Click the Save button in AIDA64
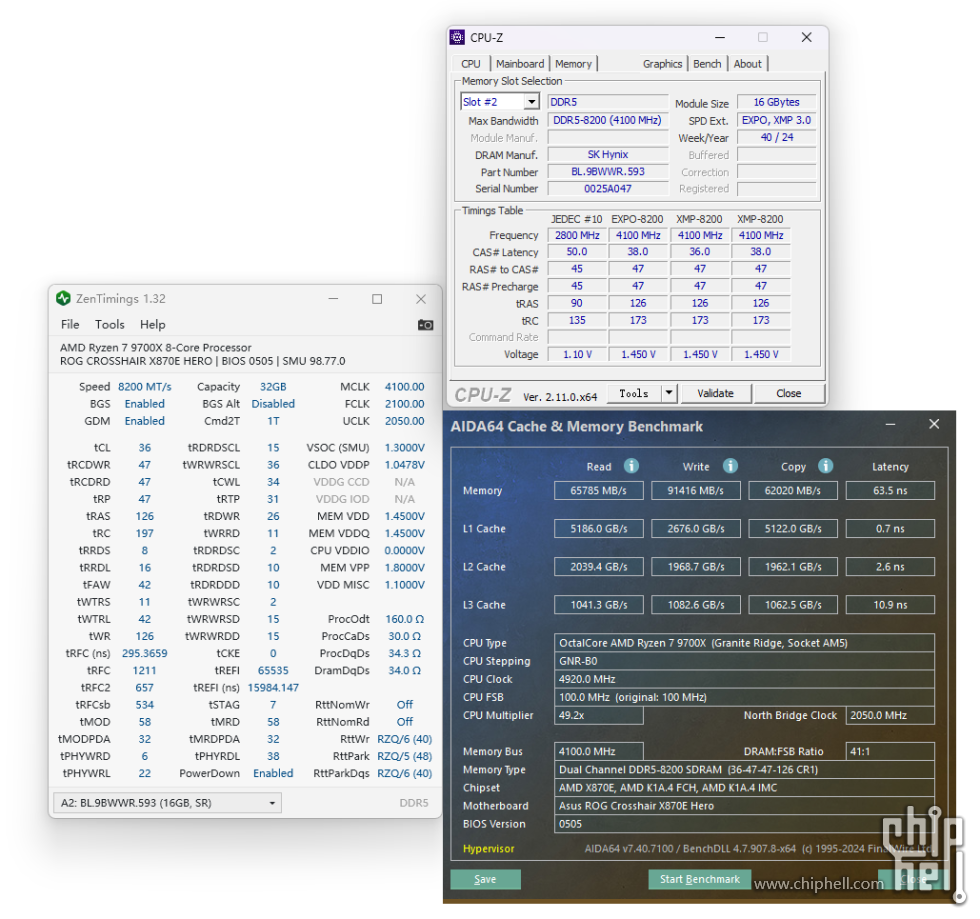 point(485,879)
